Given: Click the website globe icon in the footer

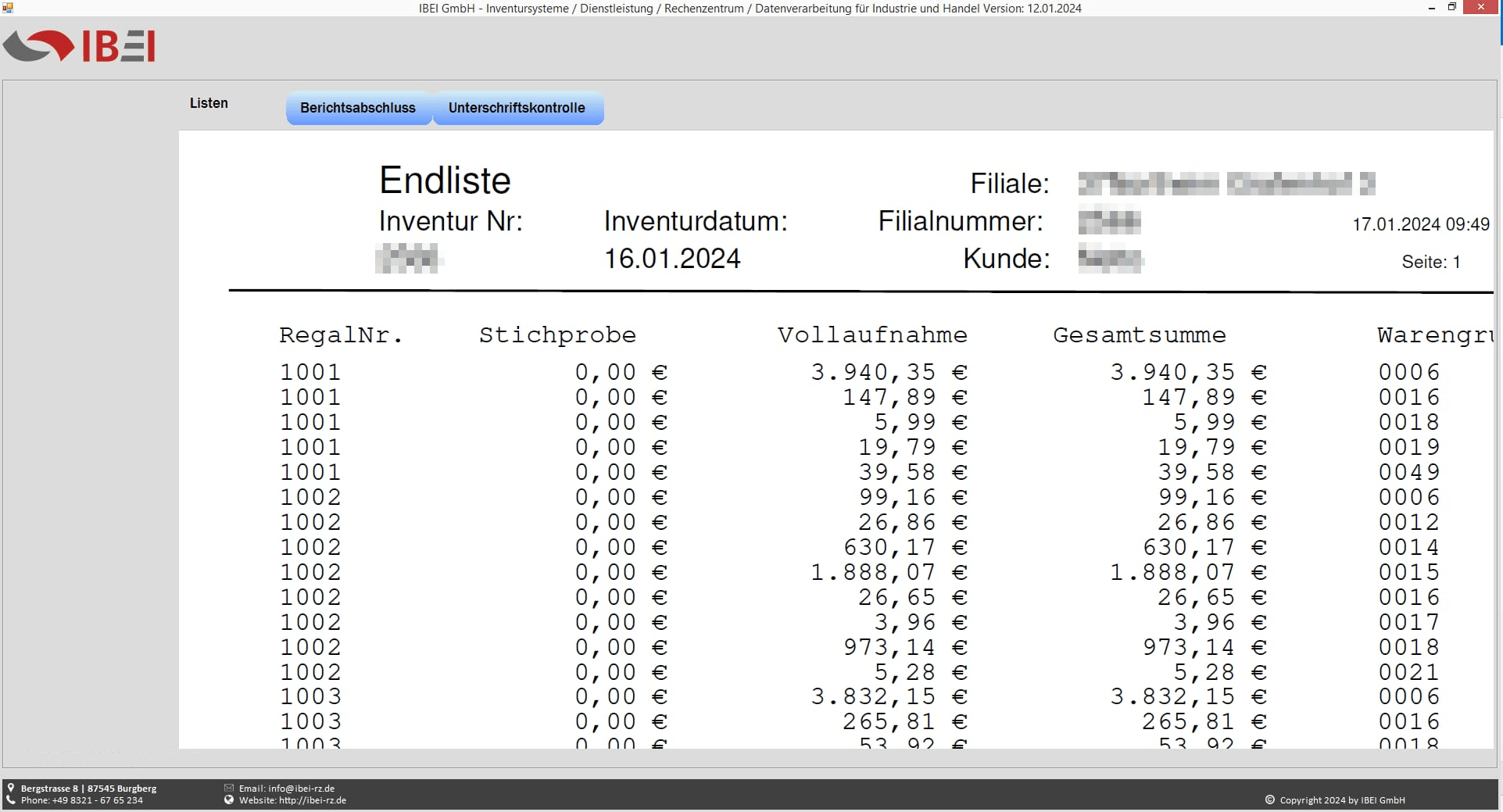Looking at the screenshot, I should (x=228, y=800).
